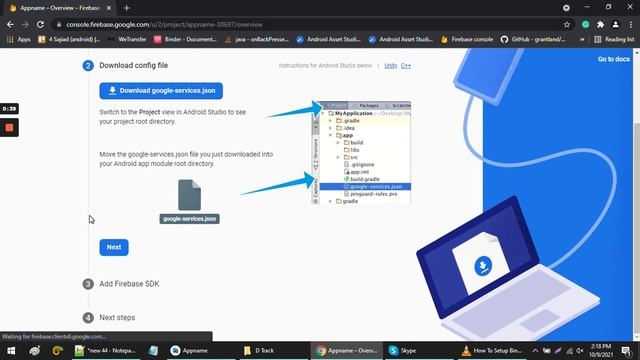This screenshot has width=640, height=360.
Task: Open a new tab with plus icon
Action: click(127, 8)
